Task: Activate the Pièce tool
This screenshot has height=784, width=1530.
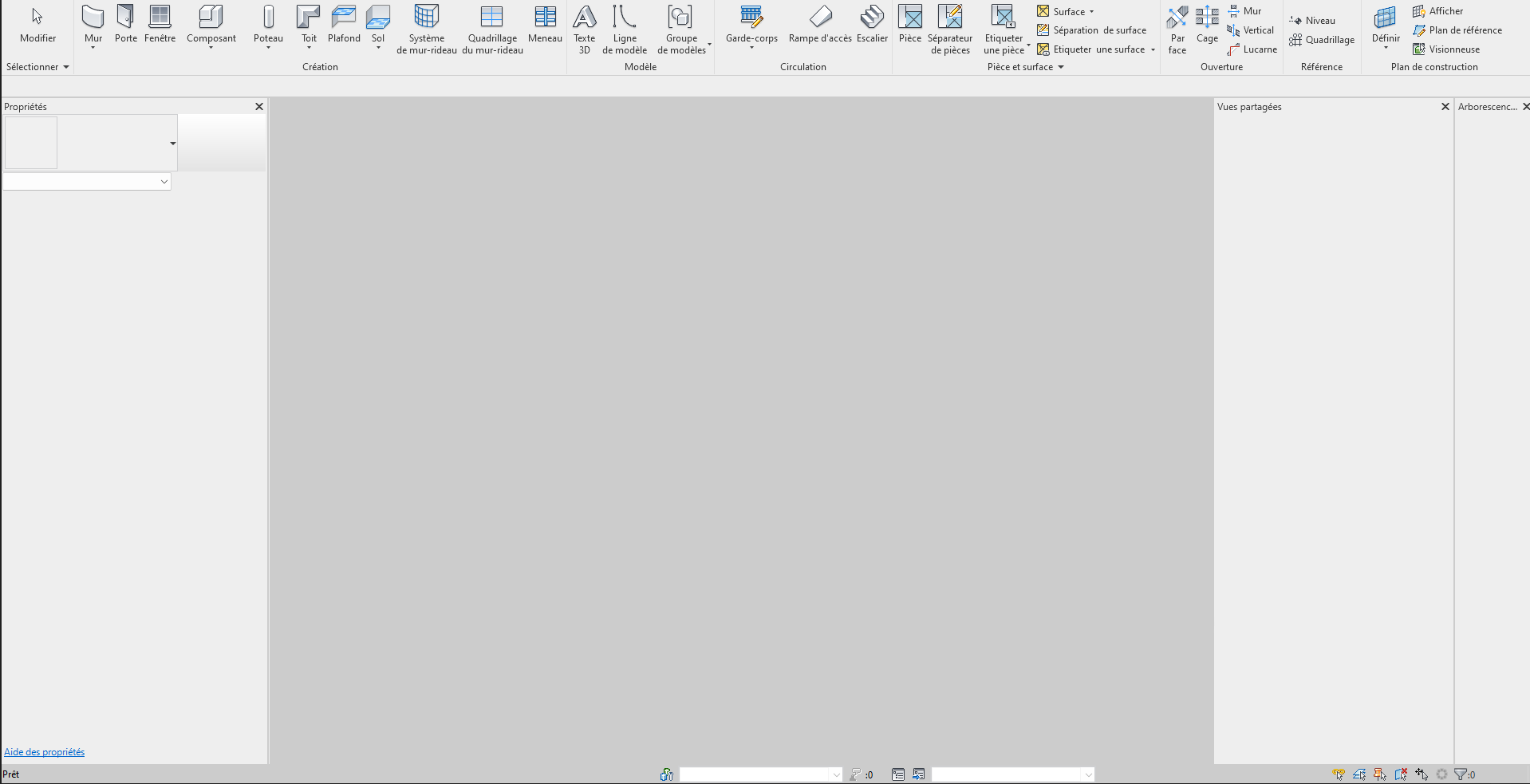Action: tap(909, 24)
